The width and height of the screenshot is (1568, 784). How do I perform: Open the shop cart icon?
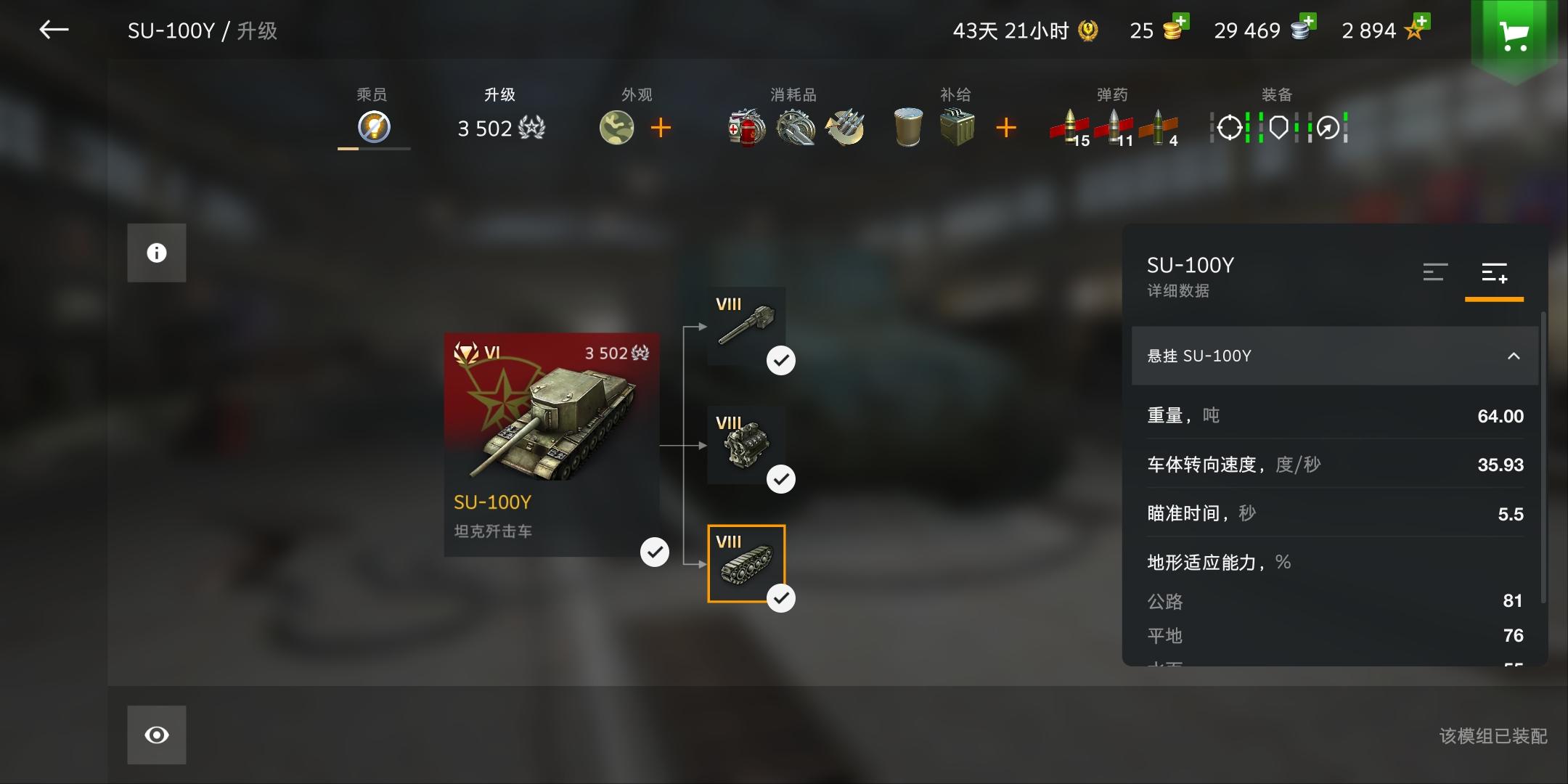pos(1514,35)
